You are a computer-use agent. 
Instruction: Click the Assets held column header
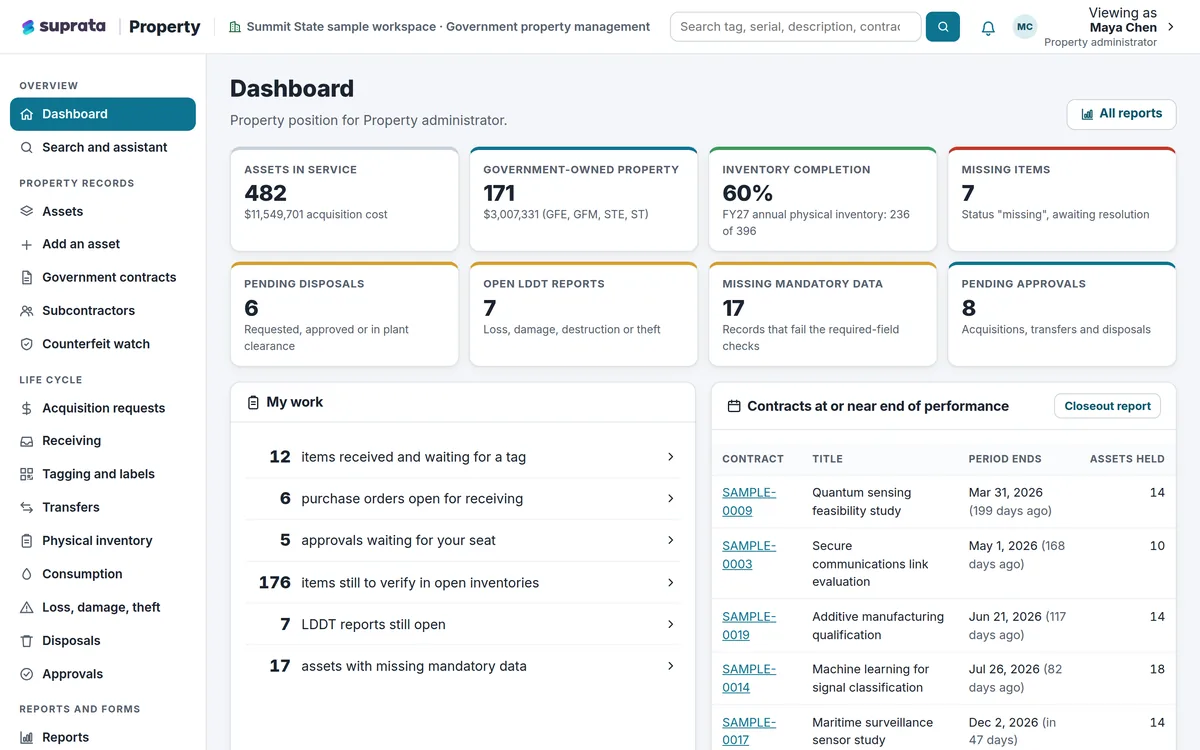1127,459
